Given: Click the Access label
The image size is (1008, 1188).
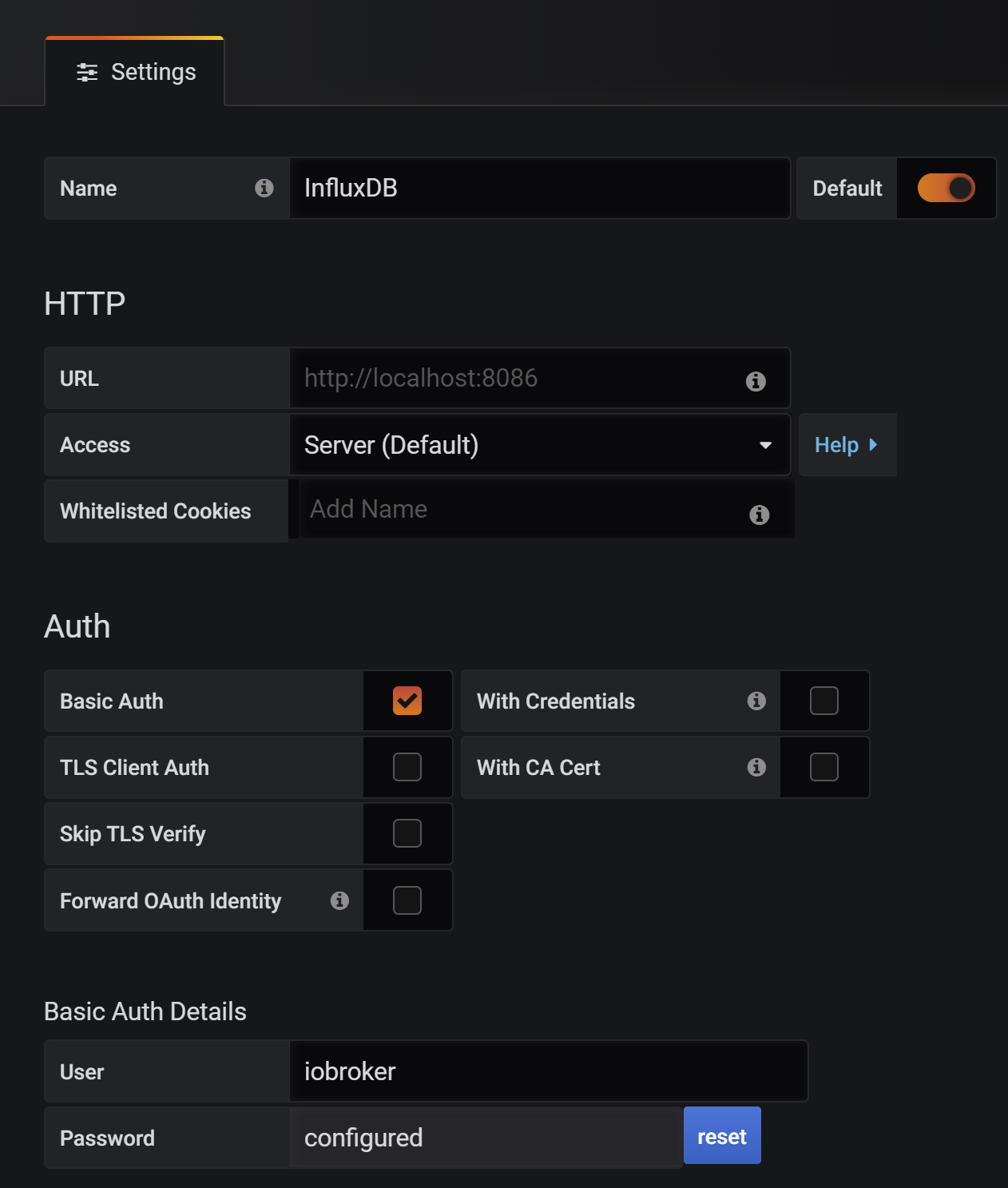Looking at the screenshot, I should (x=95, y=445).
